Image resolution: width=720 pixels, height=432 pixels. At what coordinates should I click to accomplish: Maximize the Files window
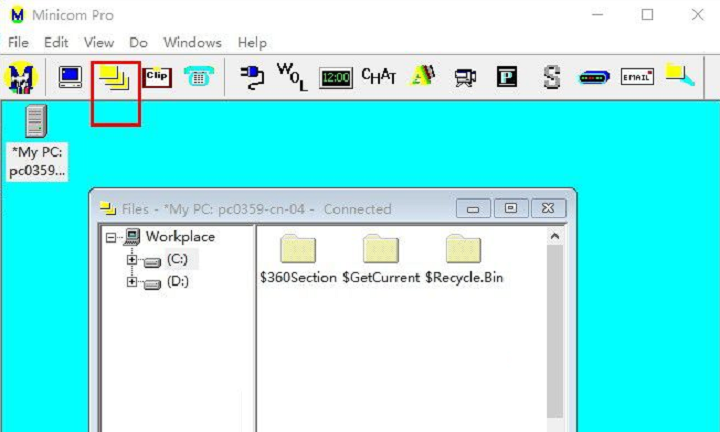click(x=511, y=208)
